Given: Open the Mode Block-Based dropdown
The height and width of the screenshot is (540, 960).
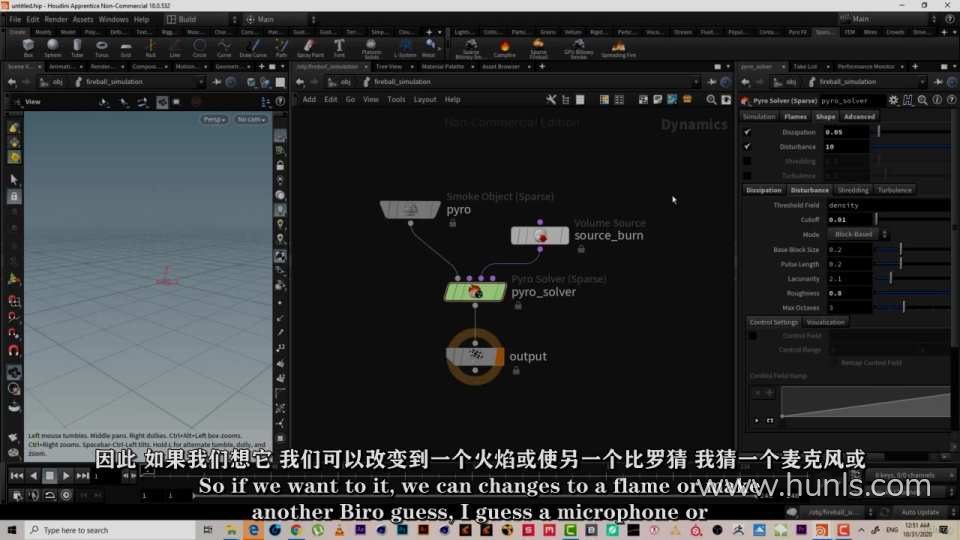Looking at the screenshot, I should (x=858, y=234).
